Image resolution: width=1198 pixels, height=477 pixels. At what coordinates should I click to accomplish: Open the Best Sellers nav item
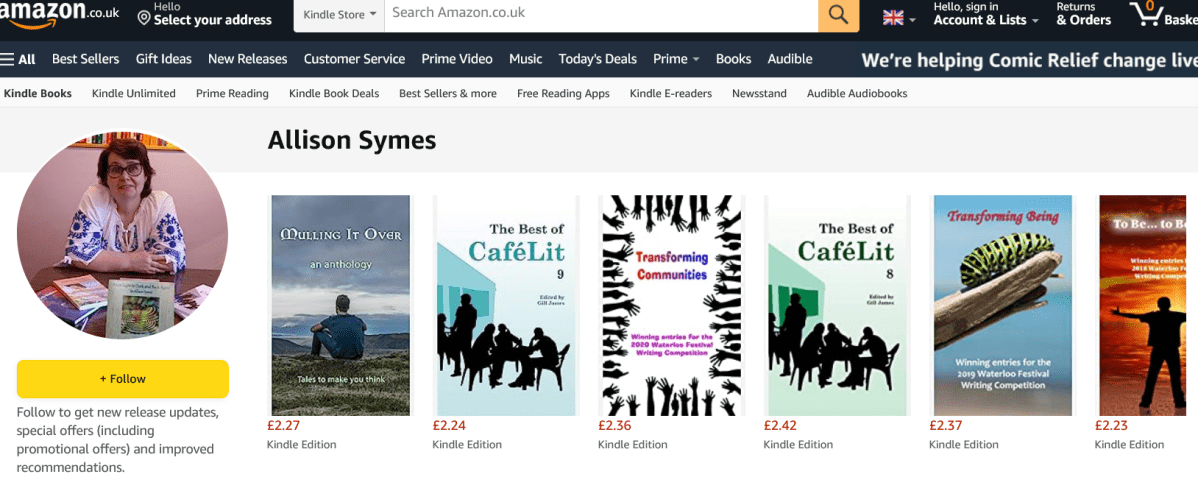(85, 59)
